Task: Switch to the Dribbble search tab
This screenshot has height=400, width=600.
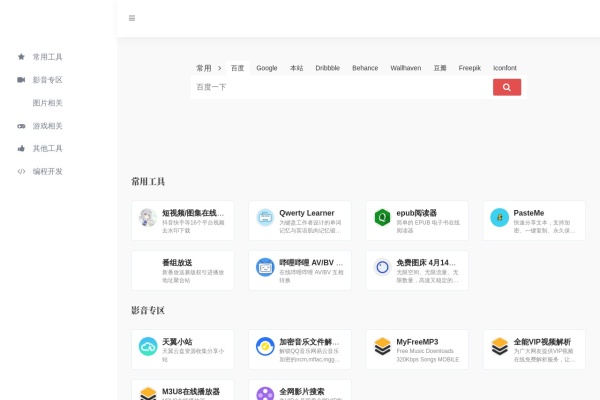Action: click(x=327, y=68)
